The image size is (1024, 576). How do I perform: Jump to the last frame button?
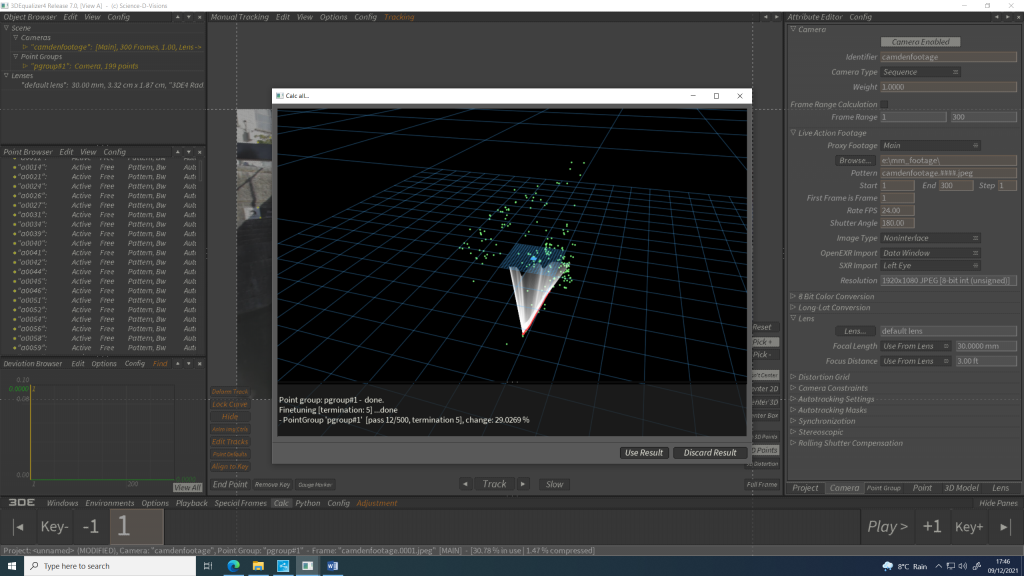click(1004, 526)
